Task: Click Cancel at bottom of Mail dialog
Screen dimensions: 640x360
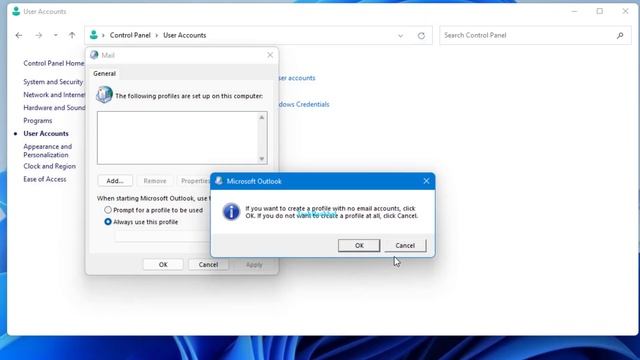Action: (208, 264)
